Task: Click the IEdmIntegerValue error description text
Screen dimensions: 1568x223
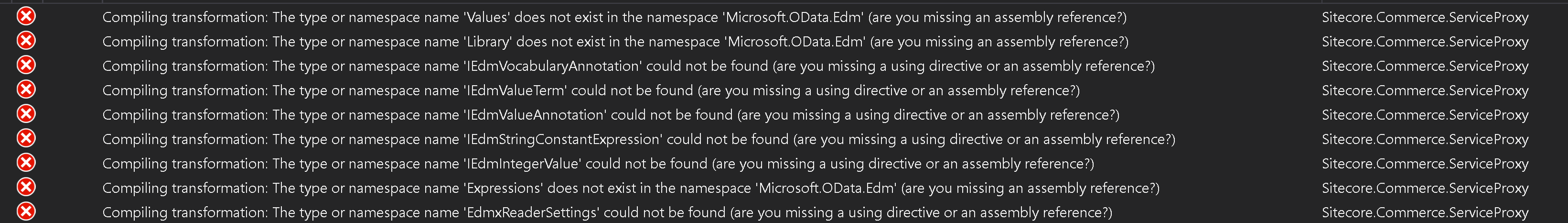Action: click(598, 163)
